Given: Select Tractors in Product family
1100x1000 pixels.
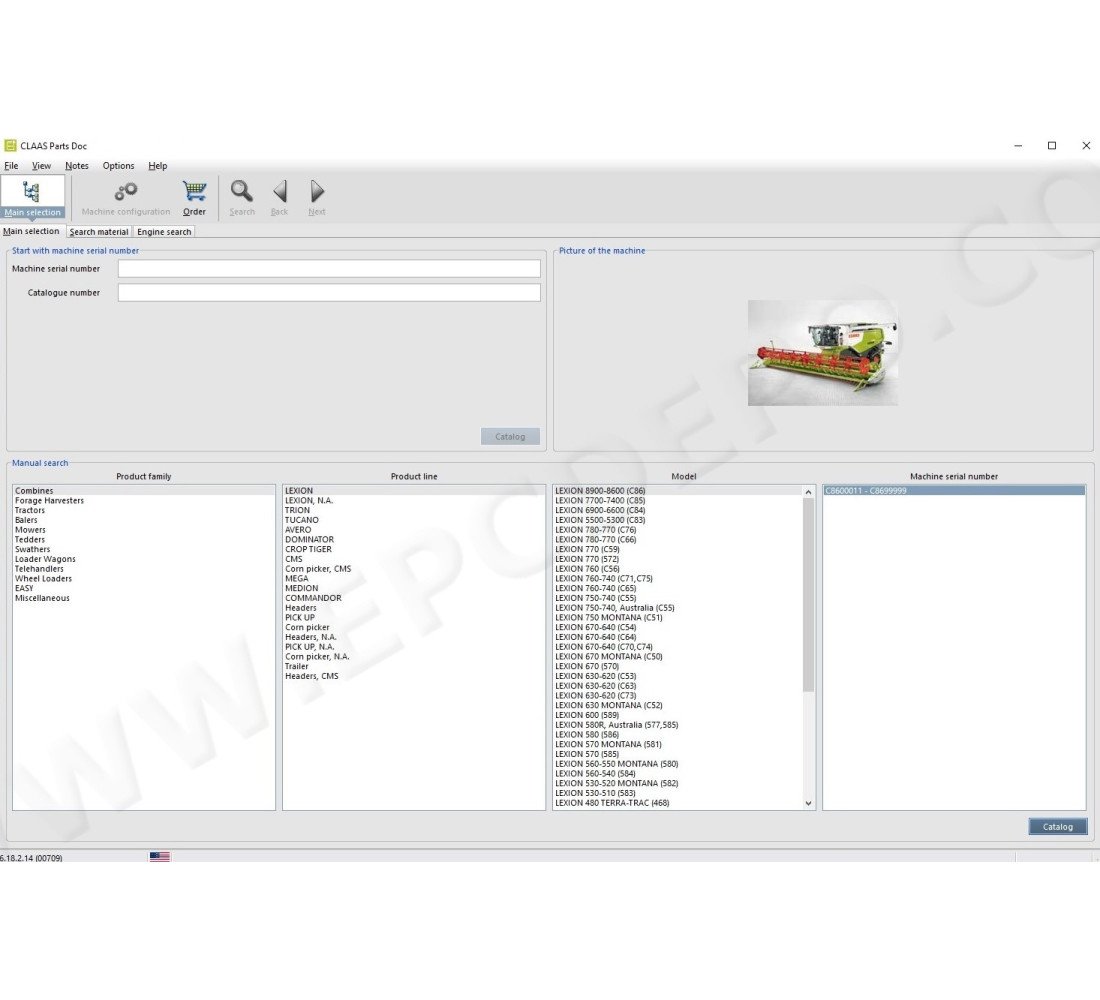Looking at the screenshot, I should pos(144,511).
